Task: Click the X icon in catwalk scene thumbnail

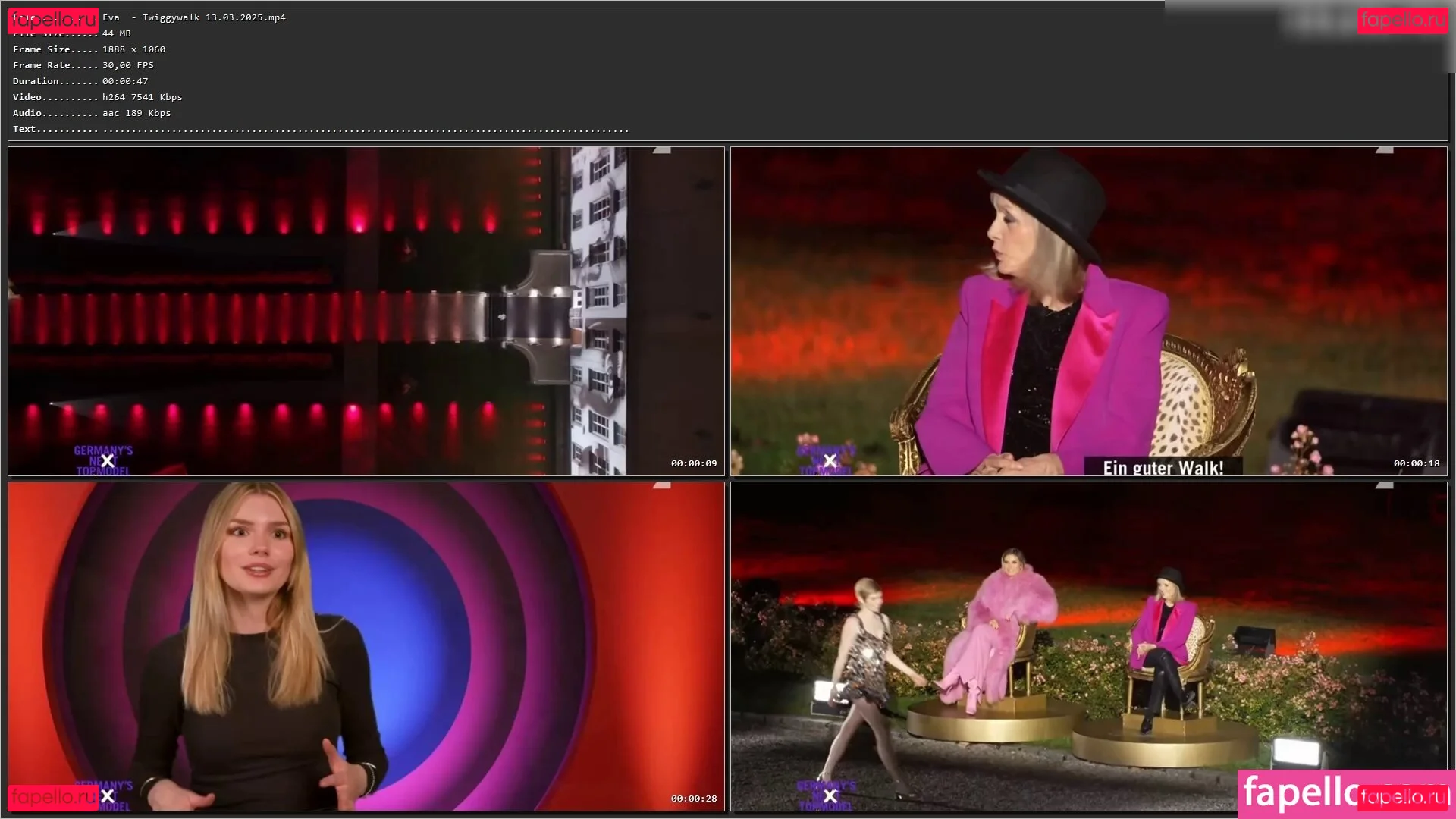Action: click(830, 796)
